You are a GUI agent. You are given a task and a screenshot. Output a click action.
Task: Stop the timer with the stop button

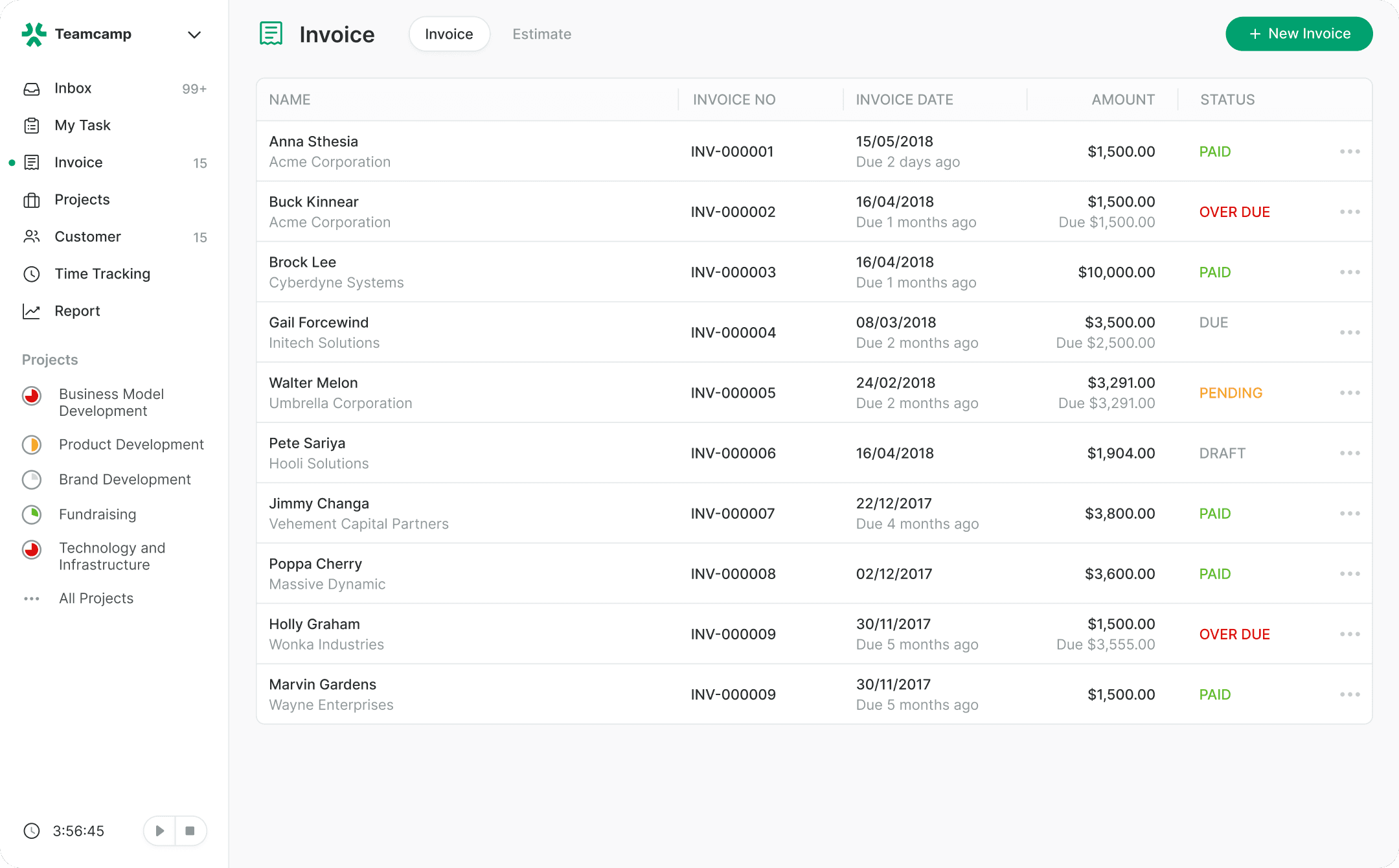(190, 831)
